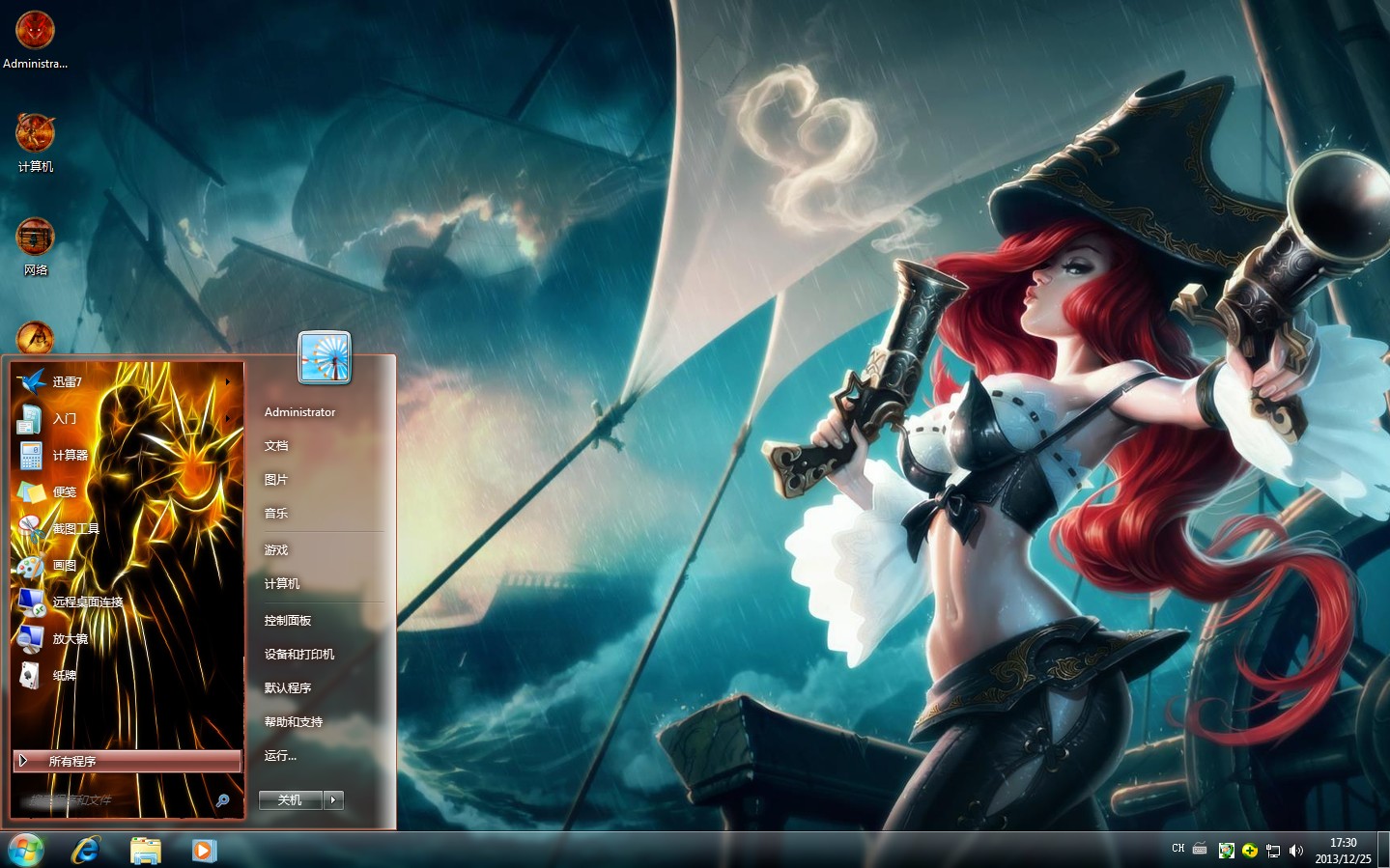
Task: Click the yellow-green tray icon
Action: pyautogui.click(x=1250, y=851)
